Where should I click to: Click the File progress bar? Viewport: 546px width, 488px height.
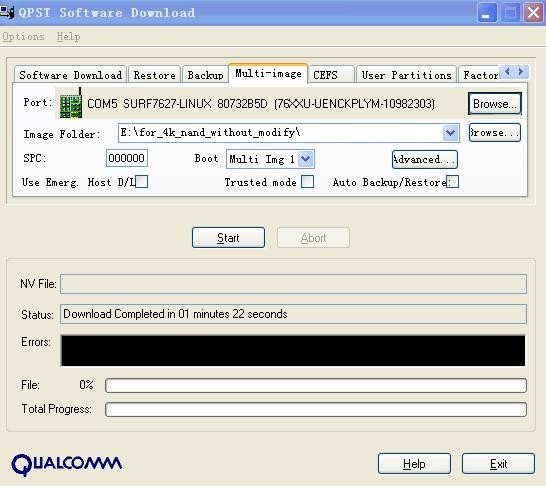click(x=316, y=386)
